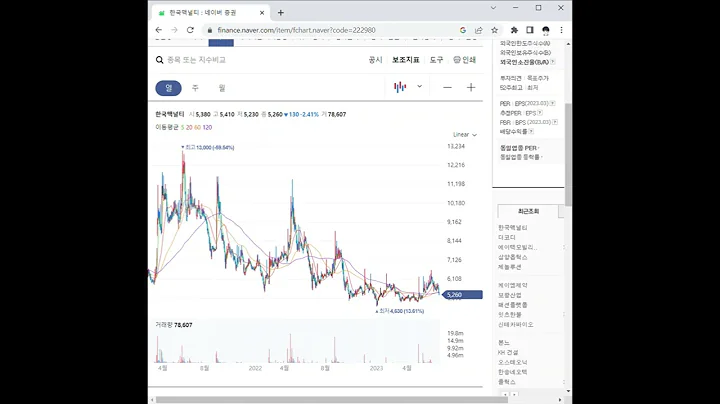Click the 거래량 78,607 volume label
Viewport: 720px width, 404px height.
[174, 325]
